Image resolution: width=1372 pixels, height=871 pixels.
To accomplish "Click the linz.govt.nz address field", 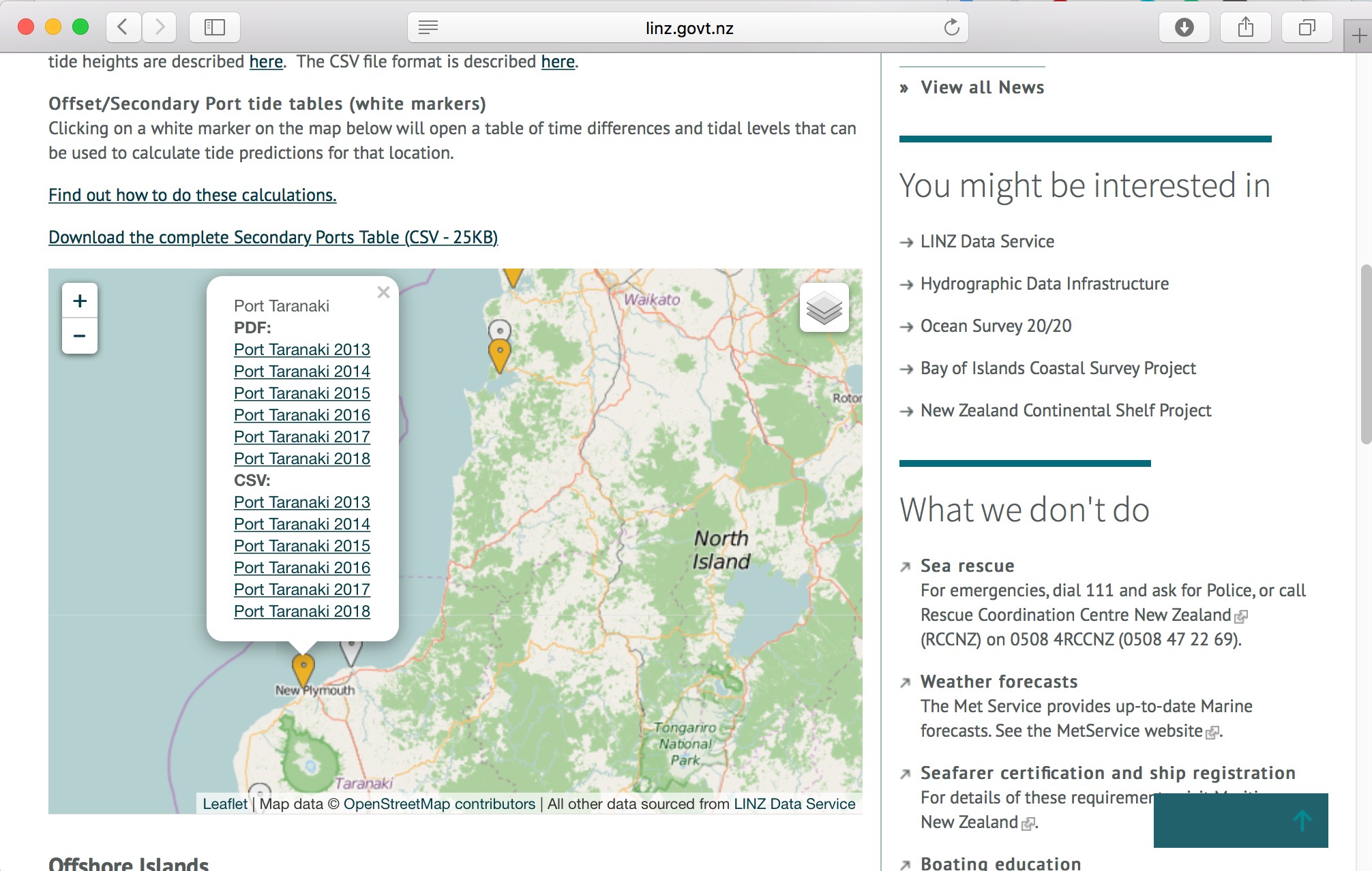I will point(689,28).
